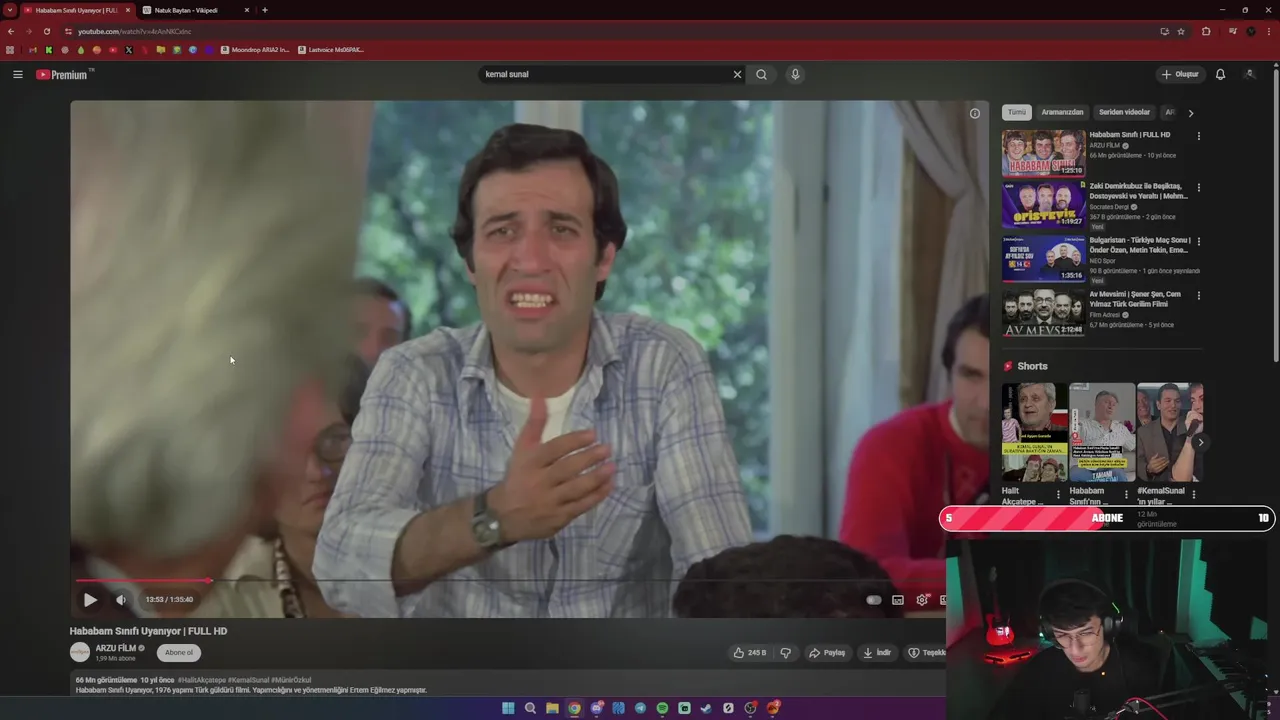Open Windows taskbar search
The height and width of the screenshot is (720, 1280).
530,708
